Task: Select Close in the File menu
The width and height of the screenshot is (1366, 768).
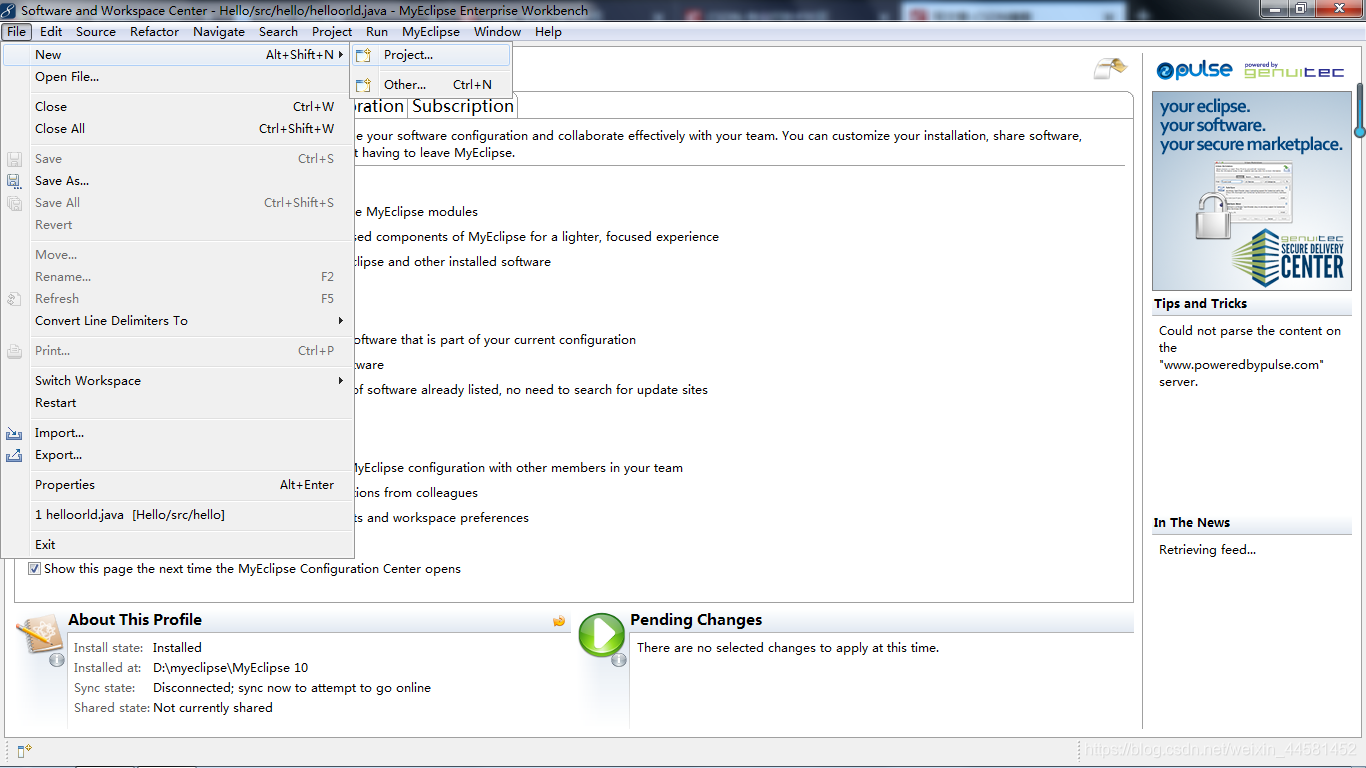Action: tap(177, 107)
